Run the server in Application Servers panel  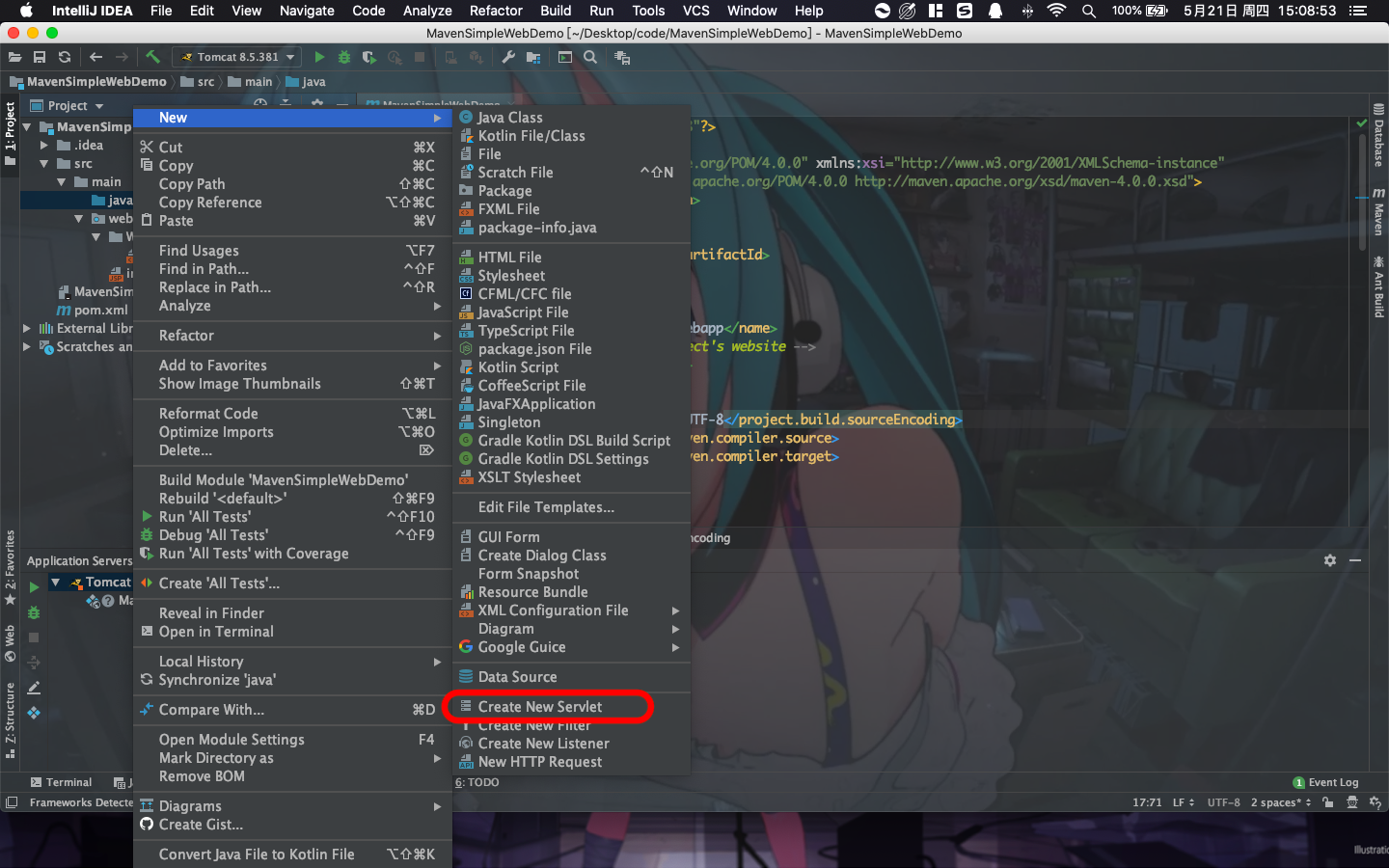(x=34, y=587)
